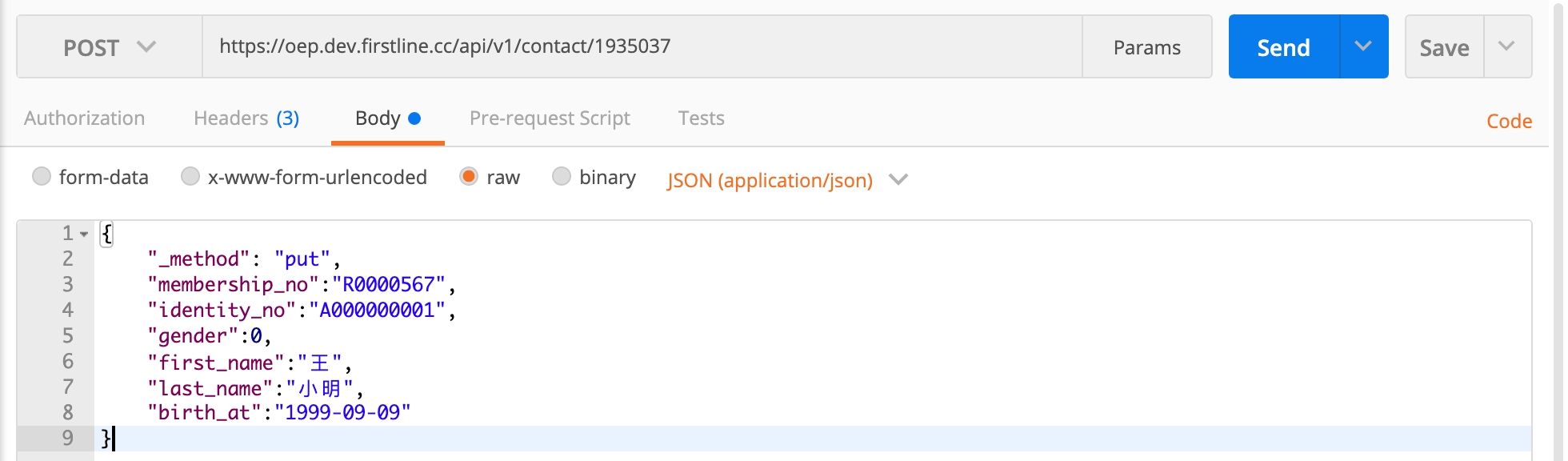Open the POST method dropdown
Viewport: 1568px width, 461px height.
(x=109, y=47)
